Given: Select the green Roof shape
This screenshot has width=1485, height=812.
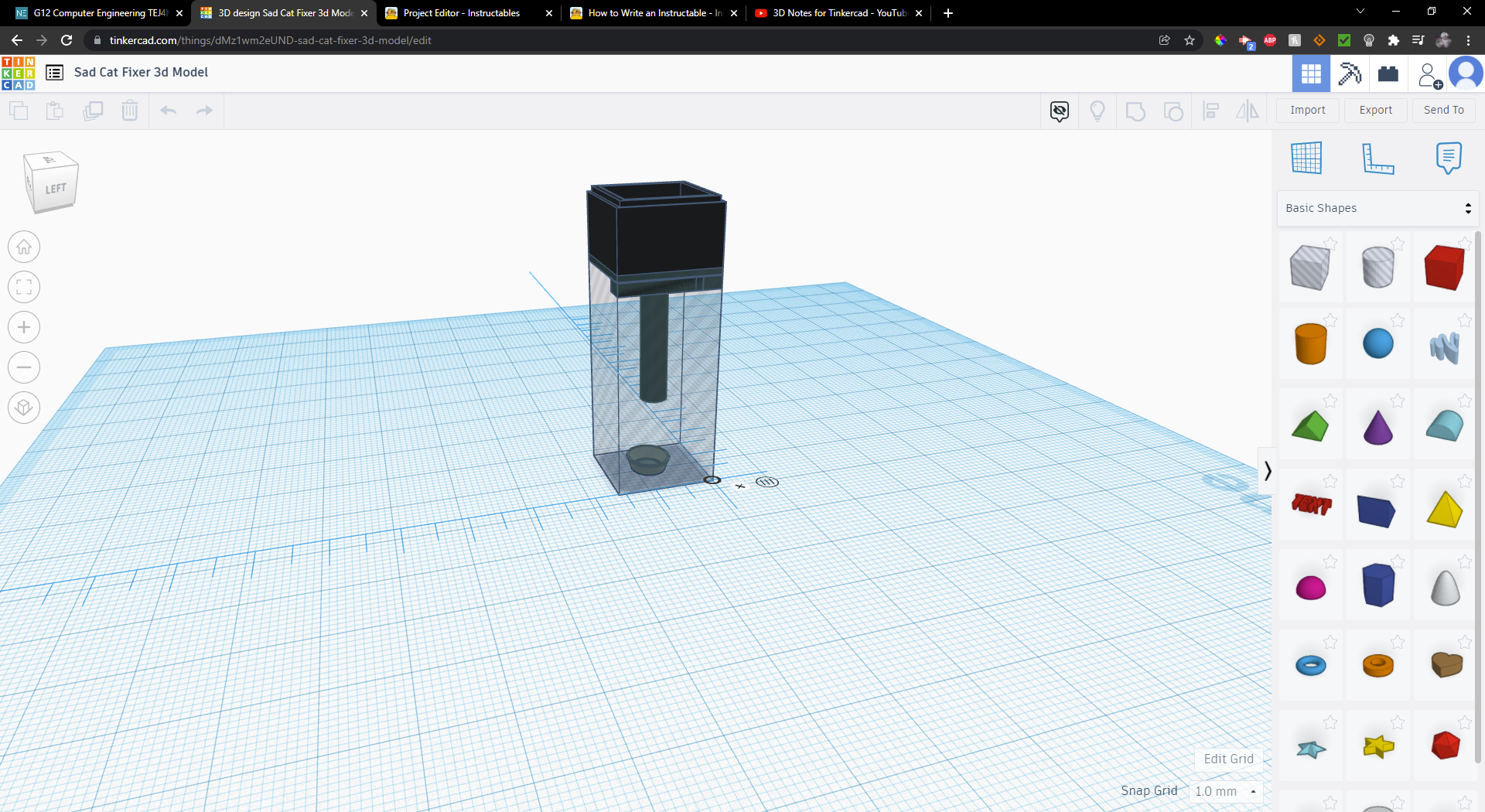Looking at the screenshot, I should 1310,426.
